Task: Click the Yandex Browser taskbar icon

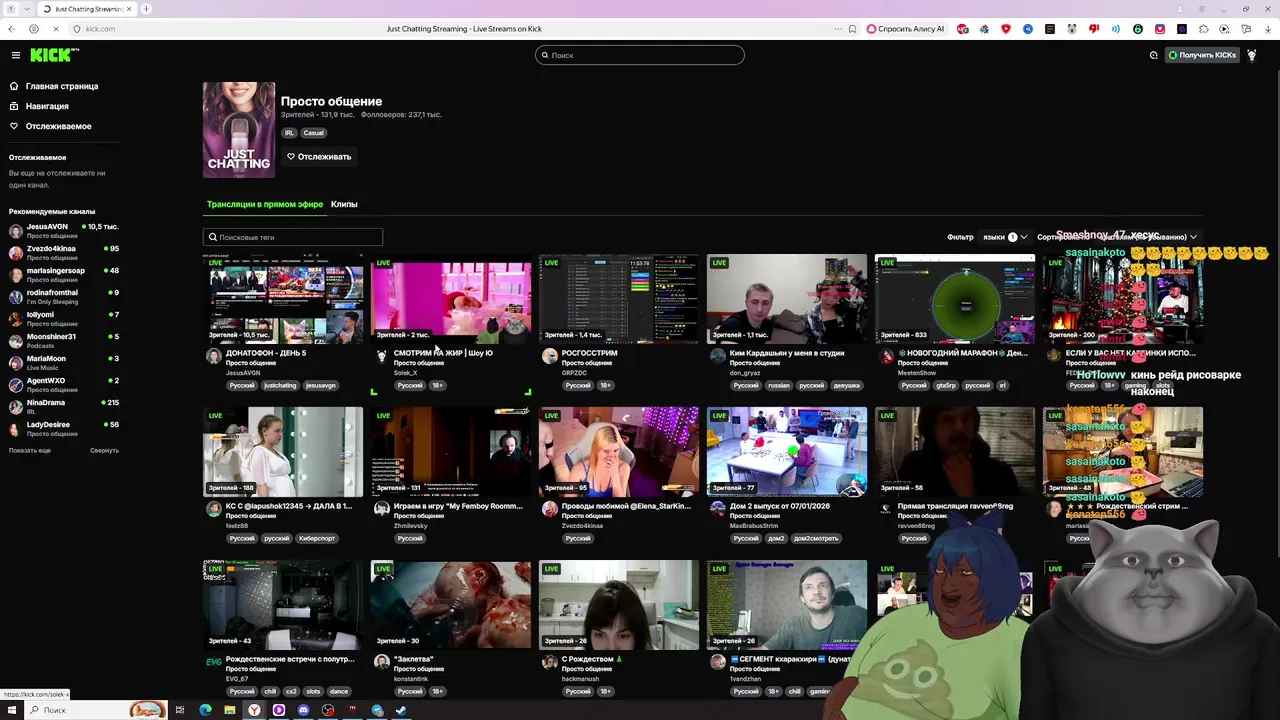Action: (254, 710)
